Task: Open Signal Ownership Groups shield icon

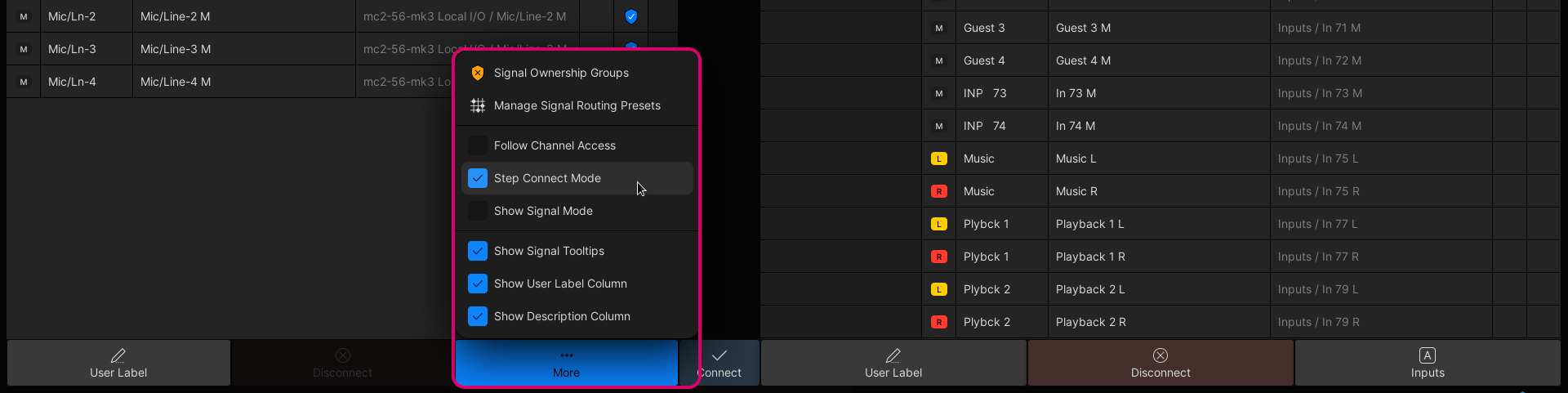Action: [478, 73]
